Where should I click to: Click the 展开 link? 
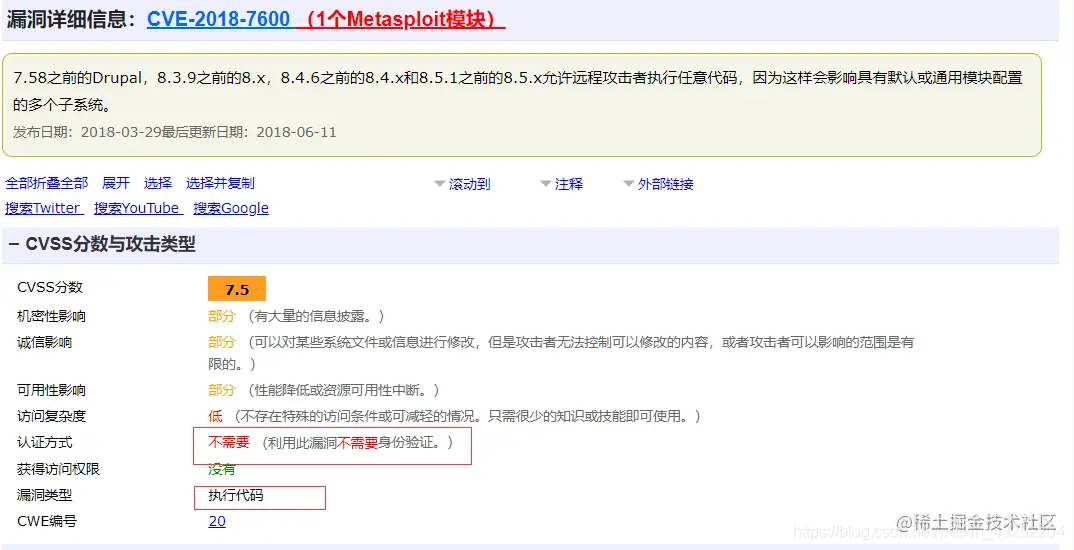(116, 183)
